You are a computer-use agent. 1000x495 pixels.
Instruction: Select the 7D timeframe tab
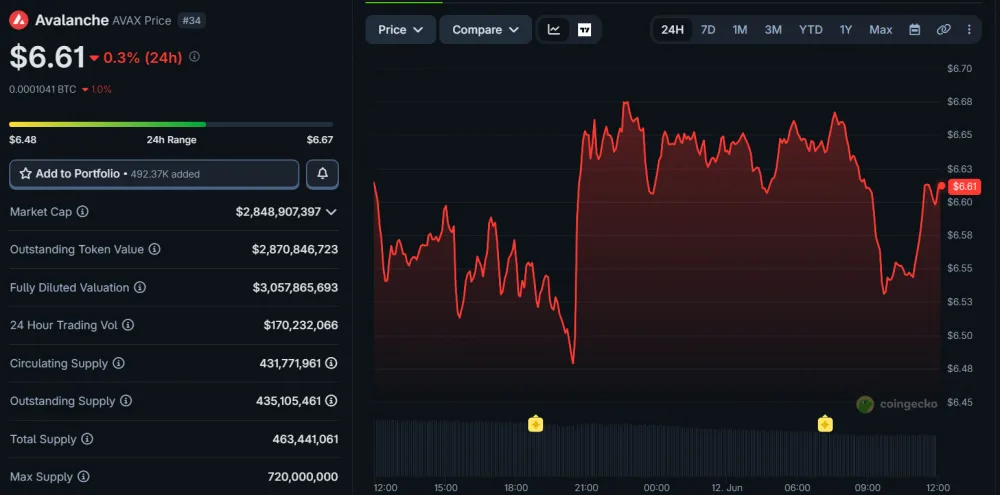pyautogui.click(x=708, y=30)
